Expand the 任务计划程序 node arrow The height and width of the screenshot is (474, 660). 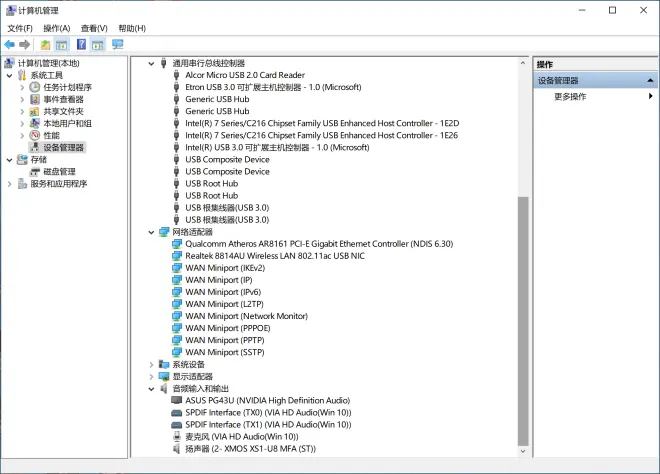tap(22, 88)
